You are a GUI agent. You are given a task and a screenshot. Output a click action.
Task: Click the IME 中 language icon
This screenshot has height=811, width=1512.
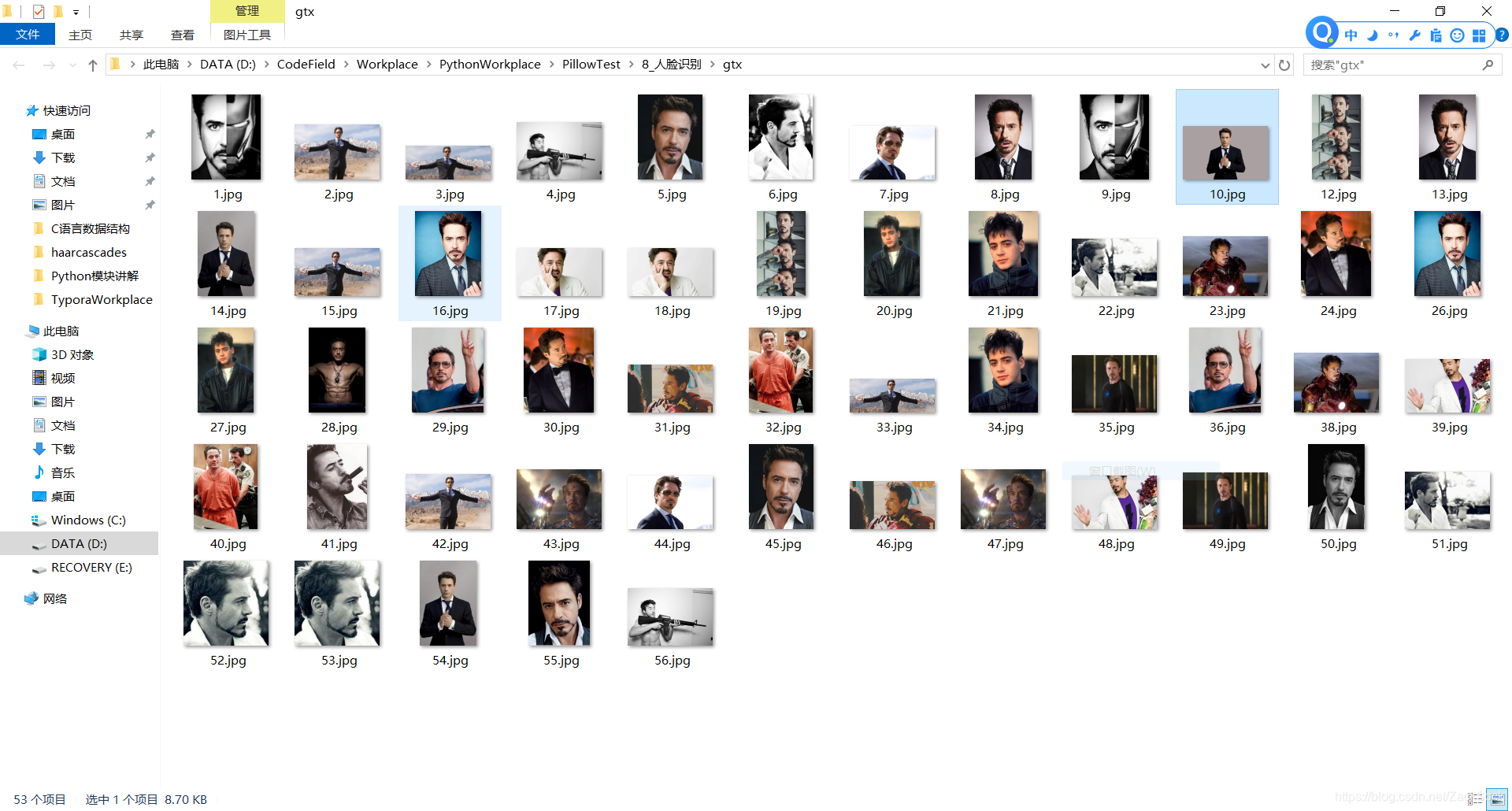[1351, 35]
